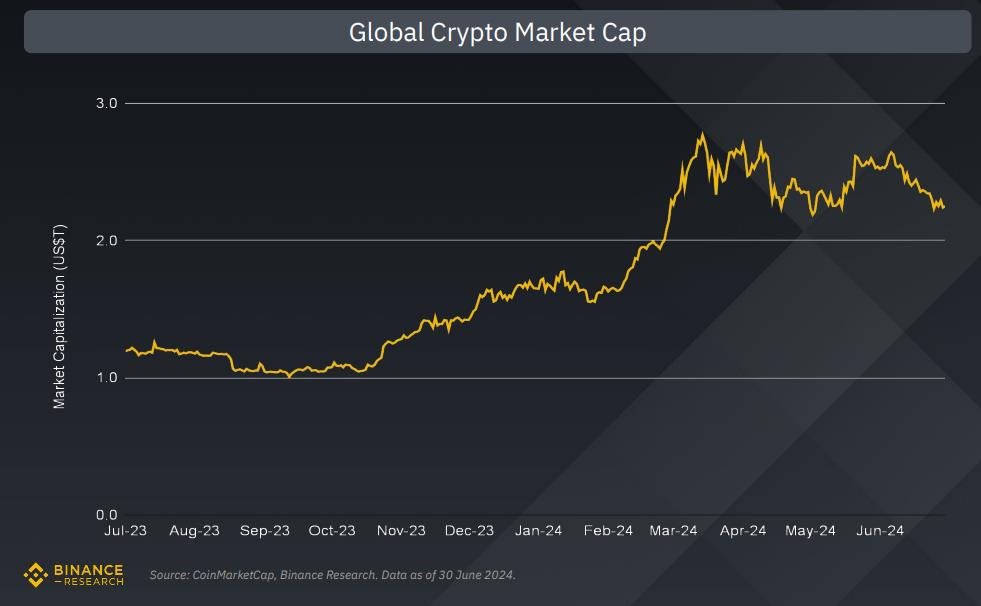
Task: Select the Mar-24 x-axis label
Action: pyautogui.click(x=673, y=531)
